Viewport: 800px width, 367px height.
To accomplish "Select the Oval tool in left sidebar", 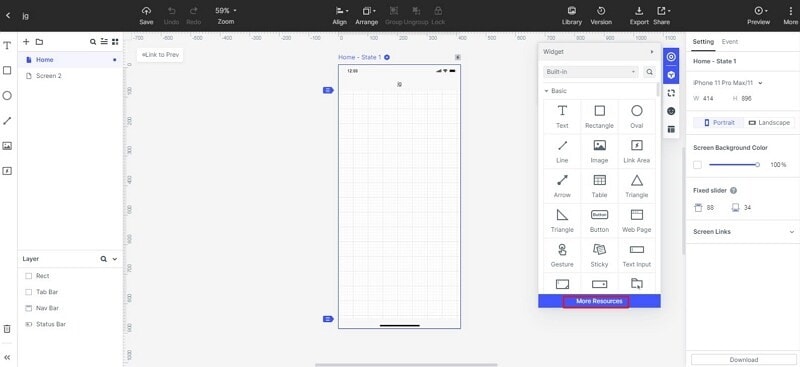I will [x=7, y=95].
